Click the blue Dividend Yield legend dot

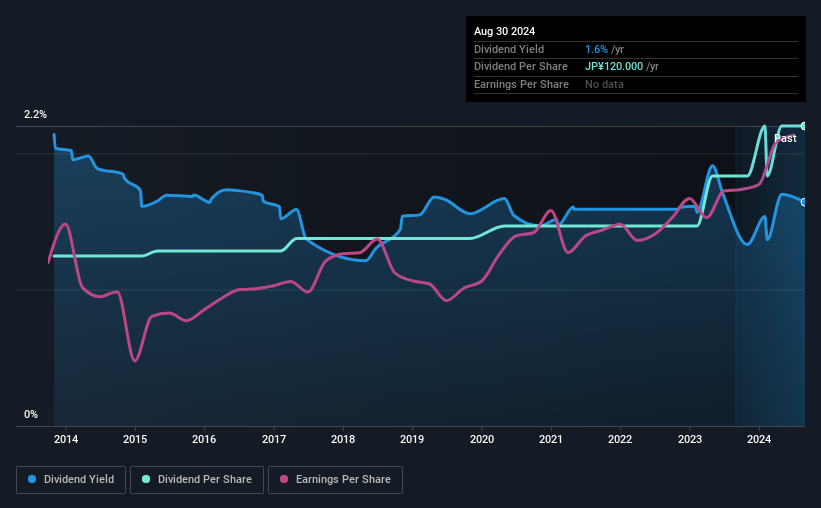pos(32,479)
